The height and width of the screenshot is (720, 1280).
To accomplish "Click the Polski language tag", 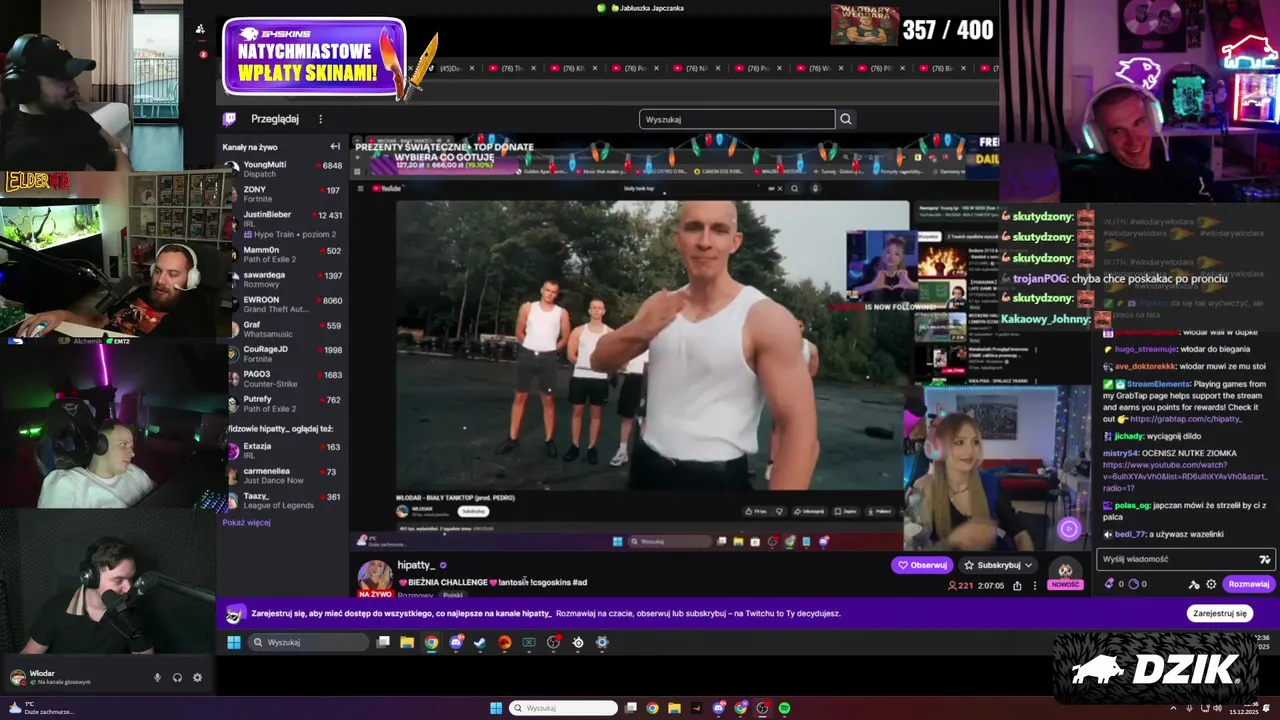I will pos(453,595).
